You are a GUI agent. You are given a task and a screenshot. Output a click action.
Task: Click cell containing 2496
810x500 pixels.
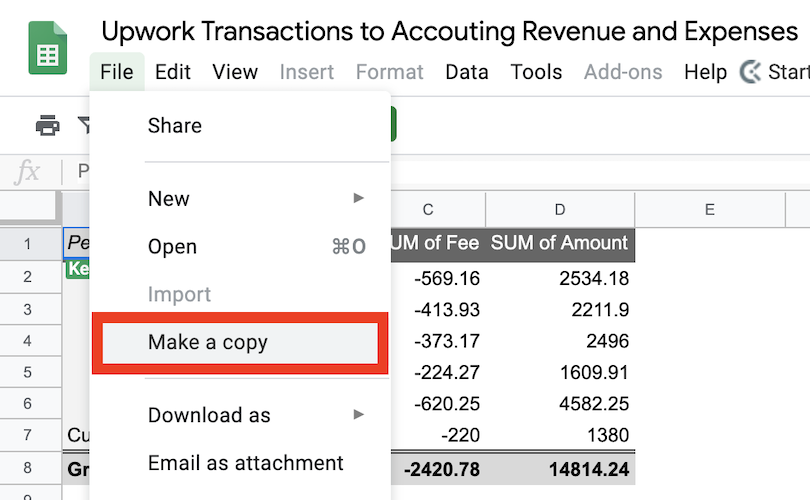click(560, 341)
